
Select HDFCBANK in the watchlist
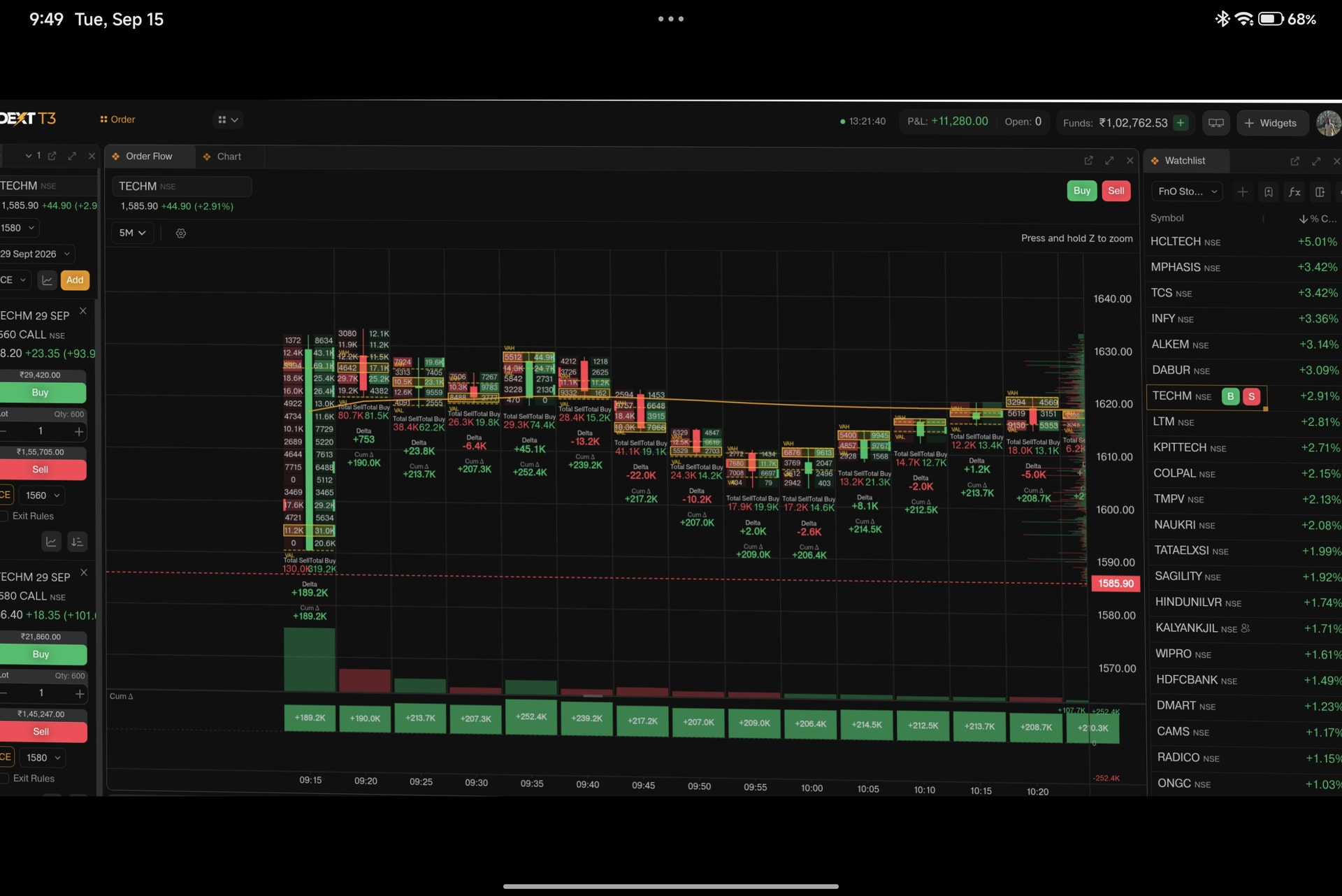click(x=1246, y=680)
